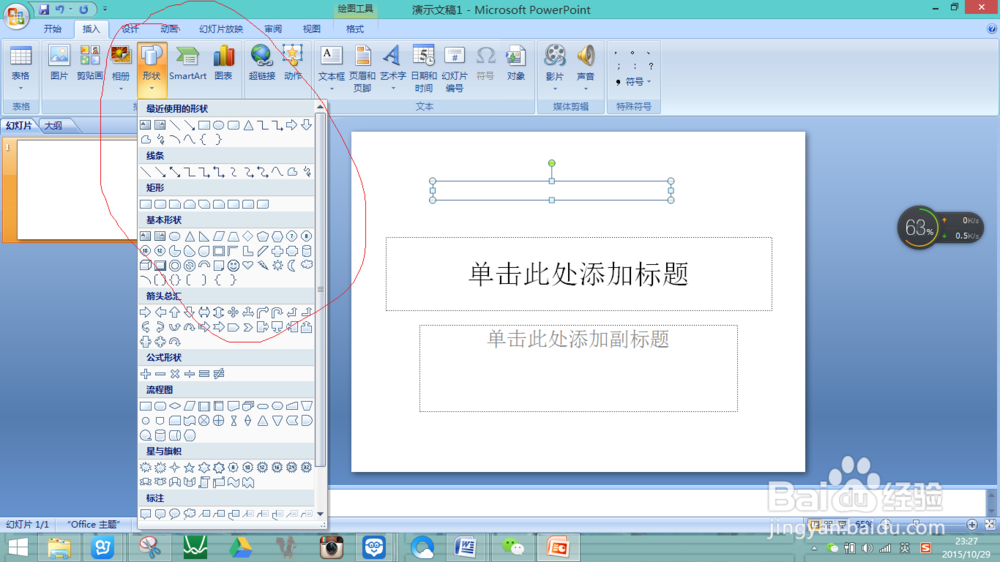Switch to the 大纲 outline pane tab
This screenshot has height=562, width=1000.
54,126
